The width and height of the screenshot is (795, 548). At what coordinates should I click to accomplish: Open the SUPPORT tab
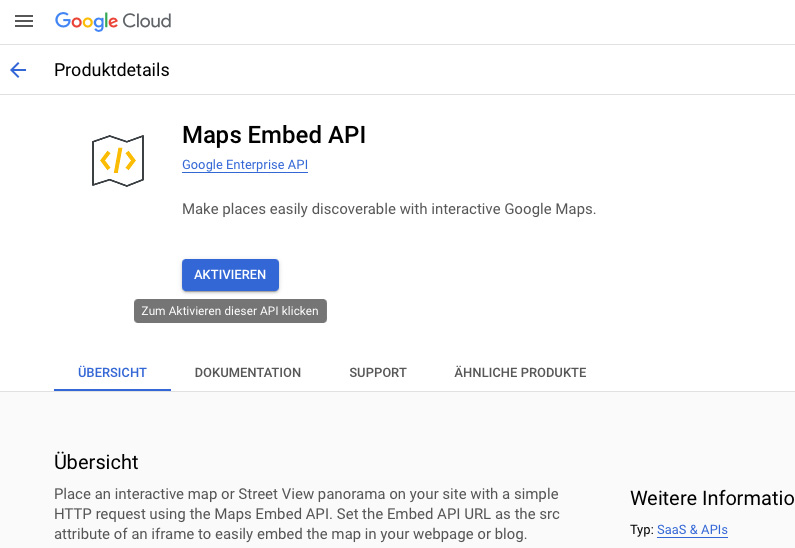click(378, 373)
